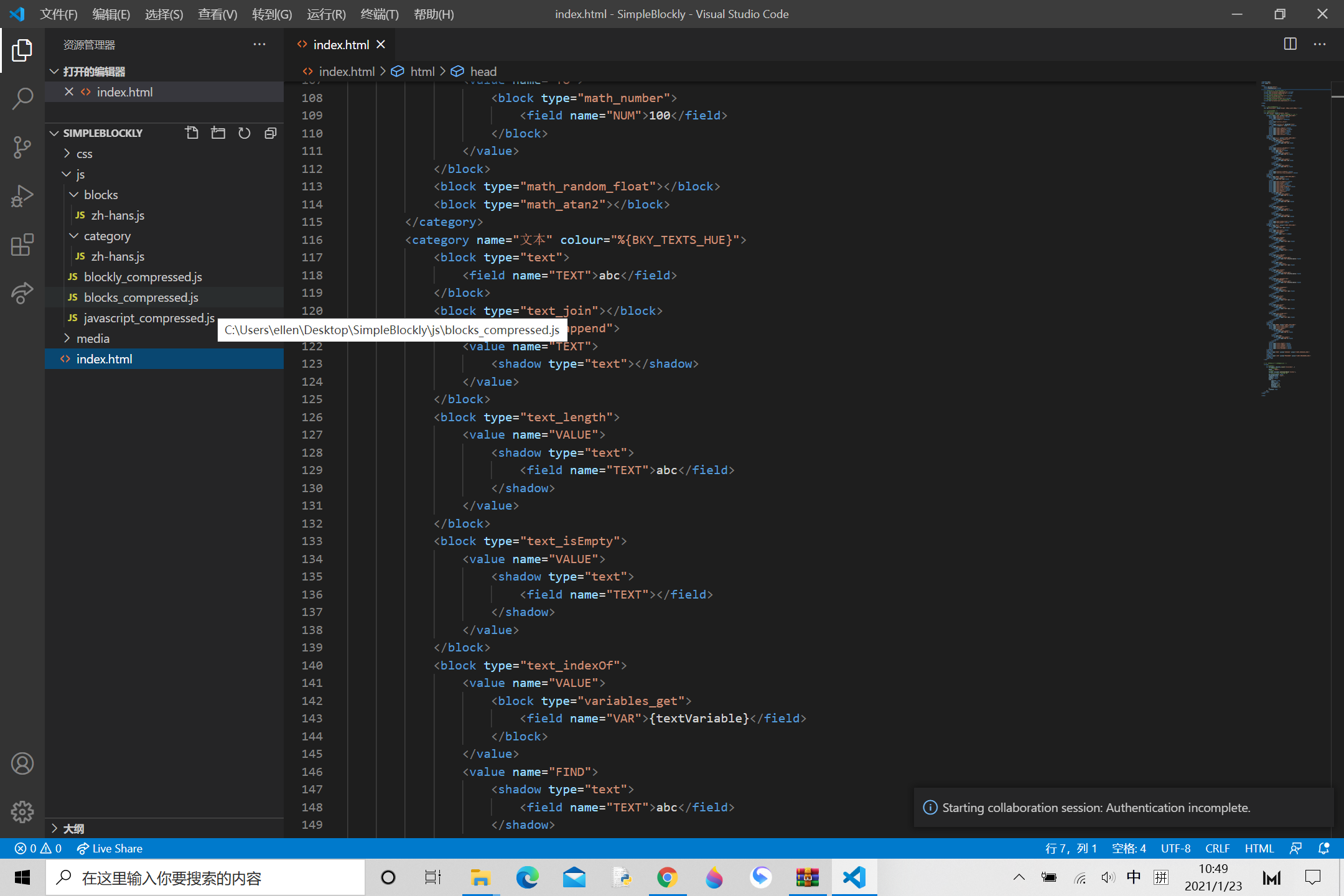Open the Edit menu
The image size is (1344, 896).
click(111, 14)
